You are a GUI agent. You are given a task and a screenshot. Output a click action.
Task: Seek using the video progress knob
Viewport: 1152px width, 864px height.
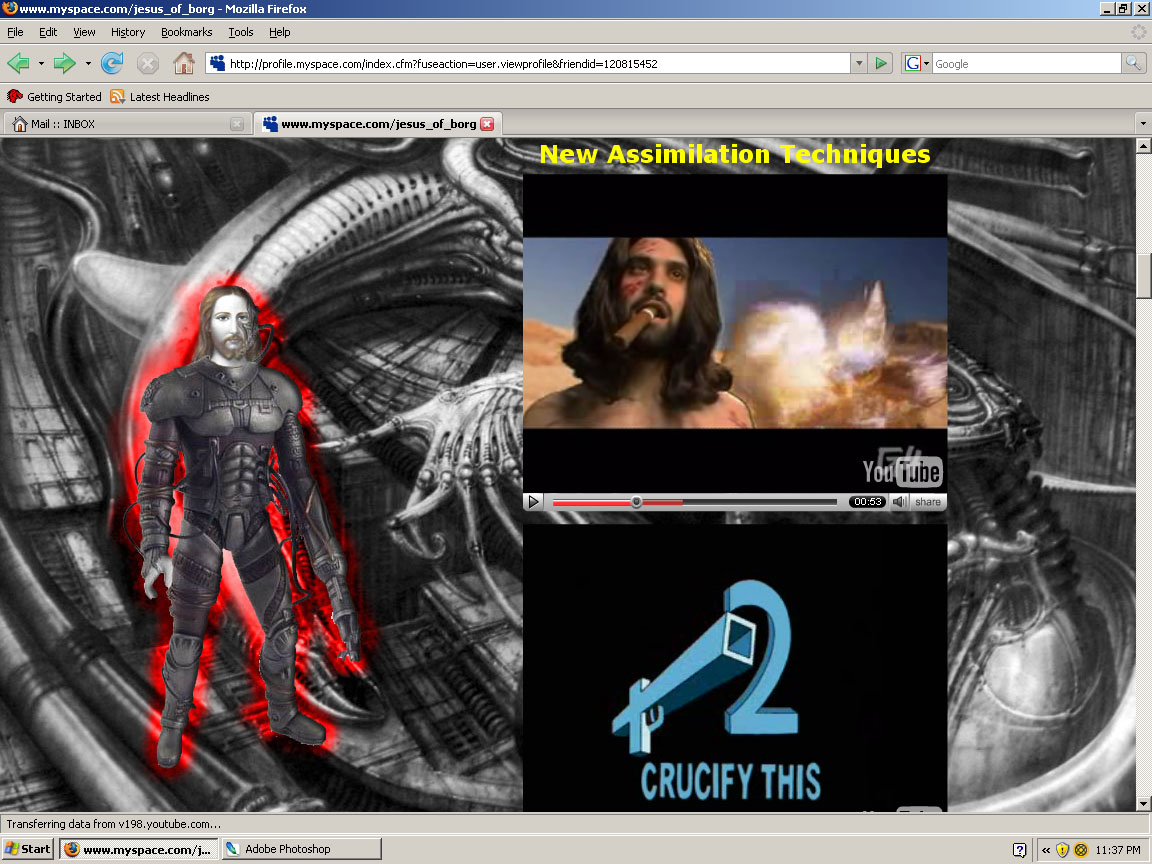636,502
